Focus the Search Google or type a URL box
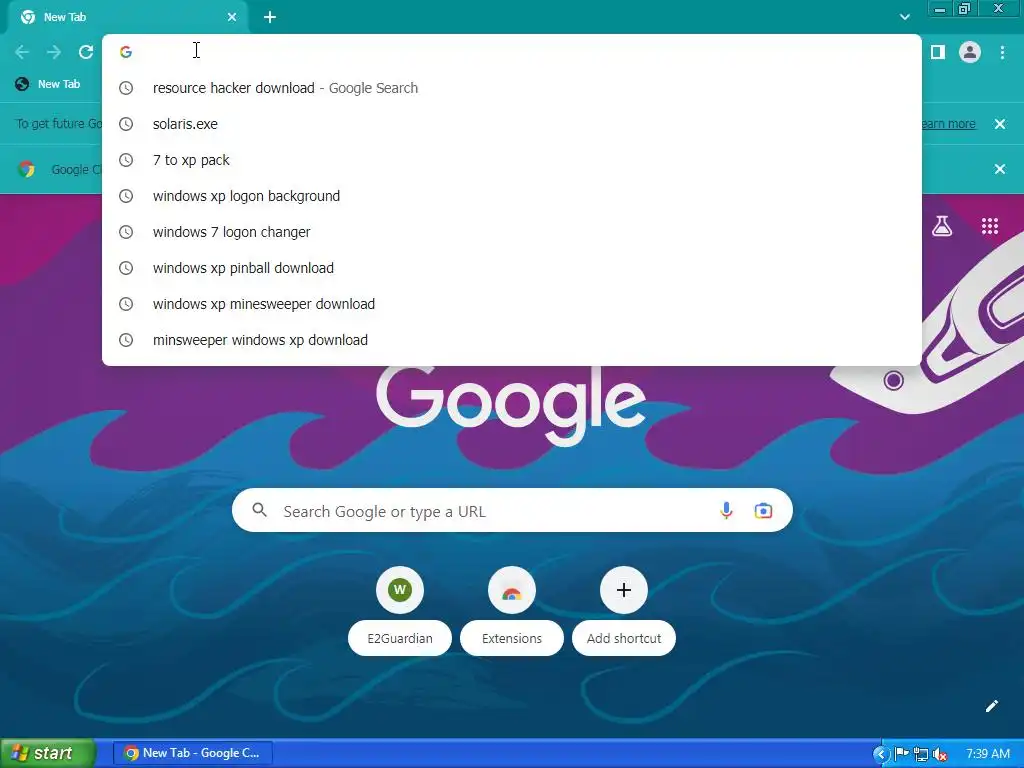This screenshot has height=768, width=1024. coord(512,511)
